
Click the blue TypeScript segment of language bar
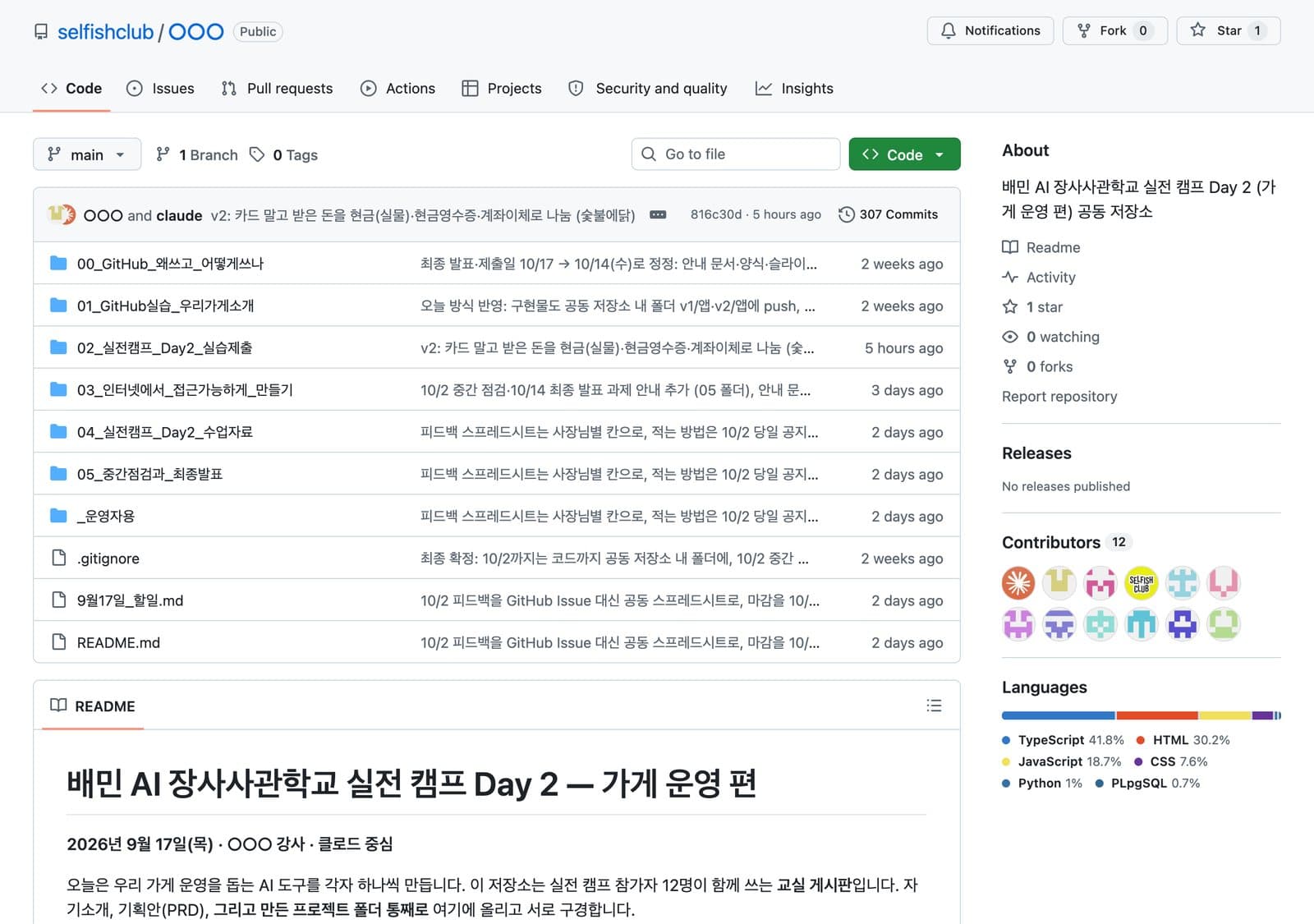(x=1059, y=715)
